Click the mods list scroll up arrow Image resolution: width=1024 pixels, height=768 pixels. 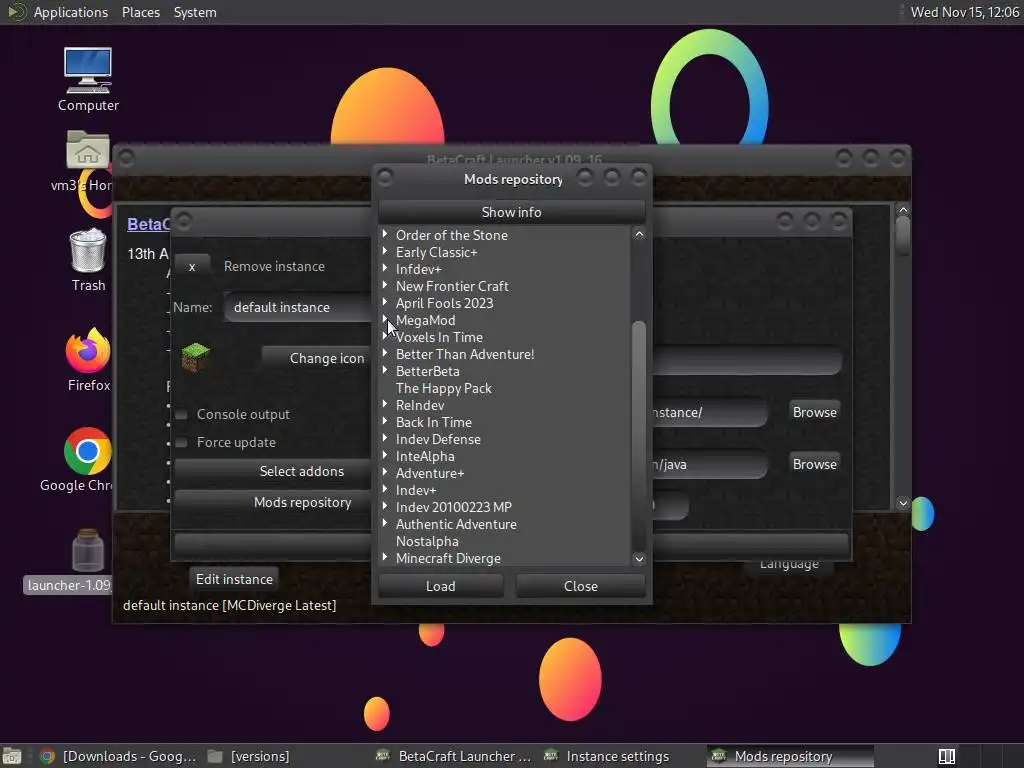[639, 234]
